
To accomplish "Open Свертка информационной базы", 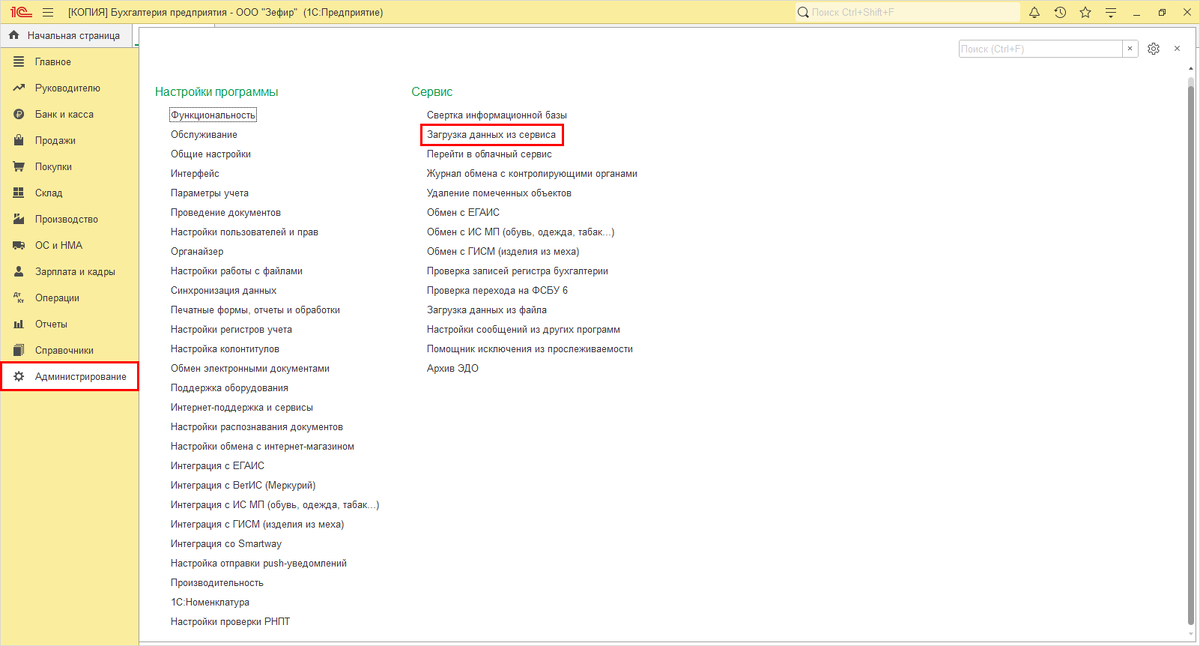I will [x=497, y=115].
